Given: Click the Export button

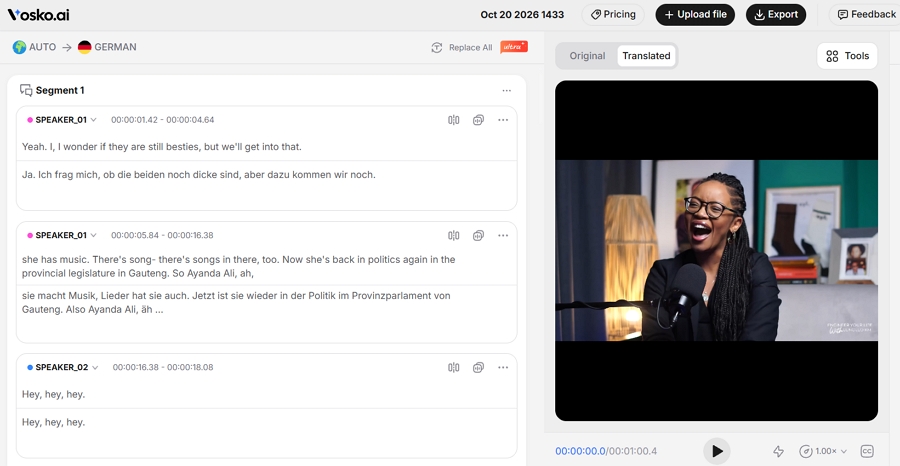Looking at the screenshot, I should click(775, 15).
